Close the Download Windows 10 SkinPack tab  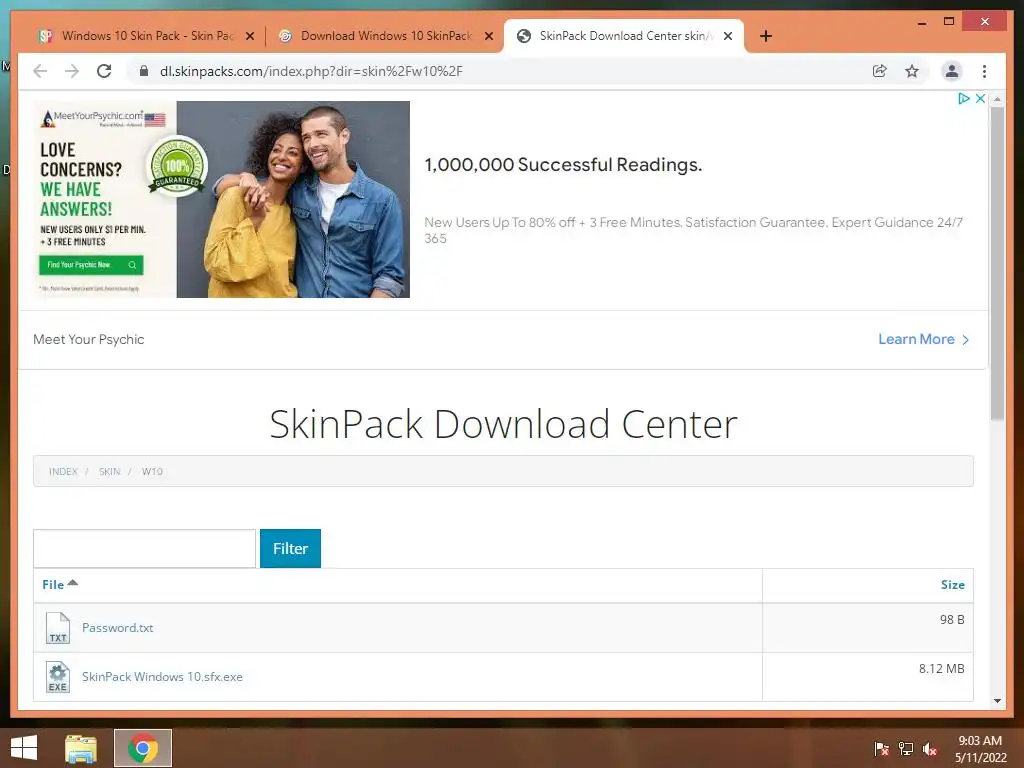(x=488, y=37)
